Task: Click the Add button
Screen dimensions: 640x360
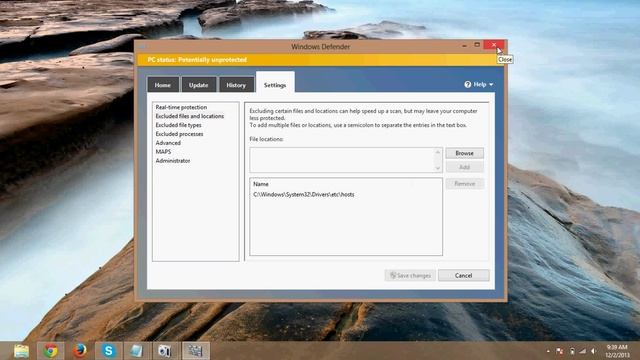Action: tap(464, 167)
